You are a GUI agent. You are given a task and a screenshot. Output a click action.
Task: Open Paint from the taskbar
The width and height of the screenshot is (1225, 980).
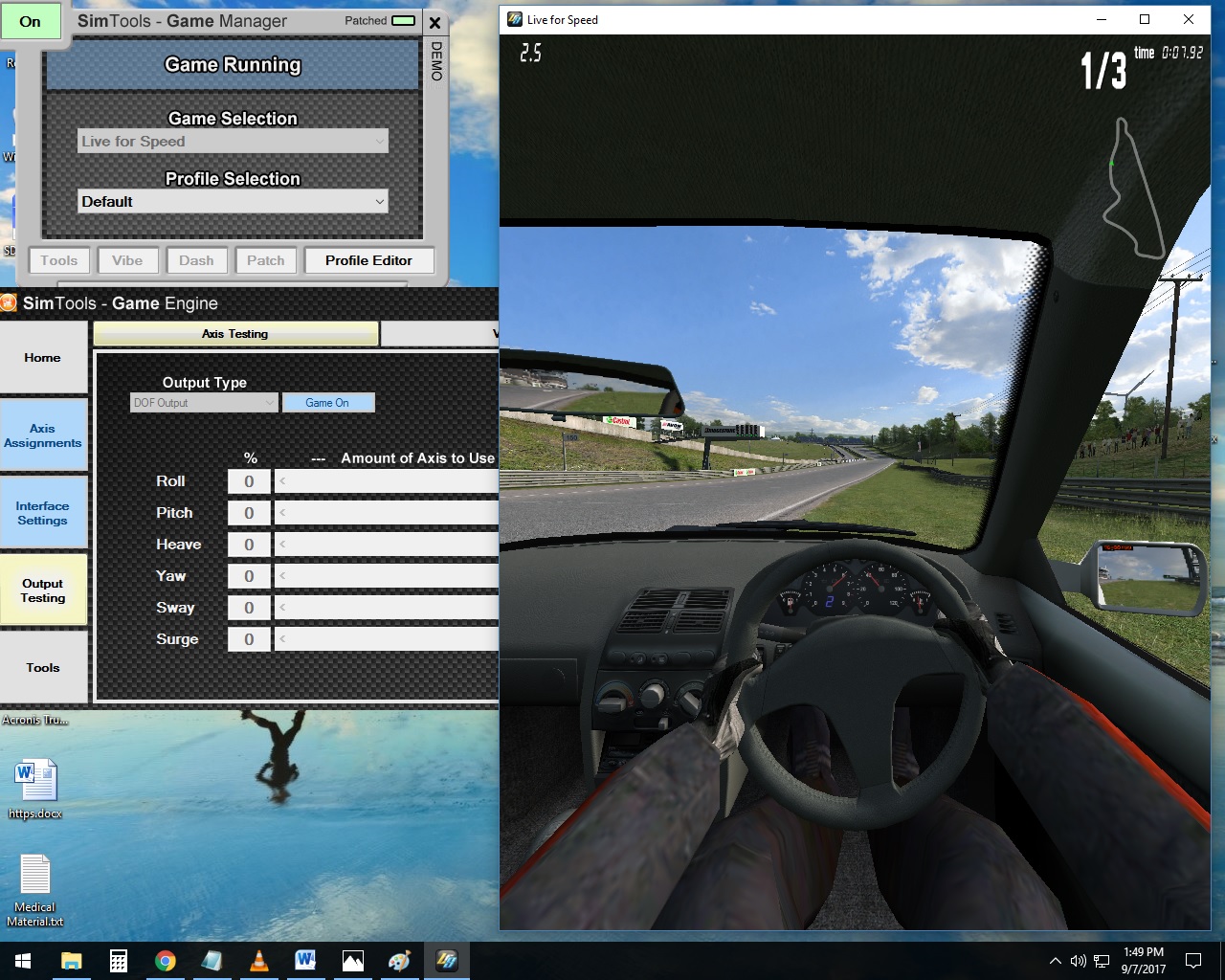[x=400, y=961]
